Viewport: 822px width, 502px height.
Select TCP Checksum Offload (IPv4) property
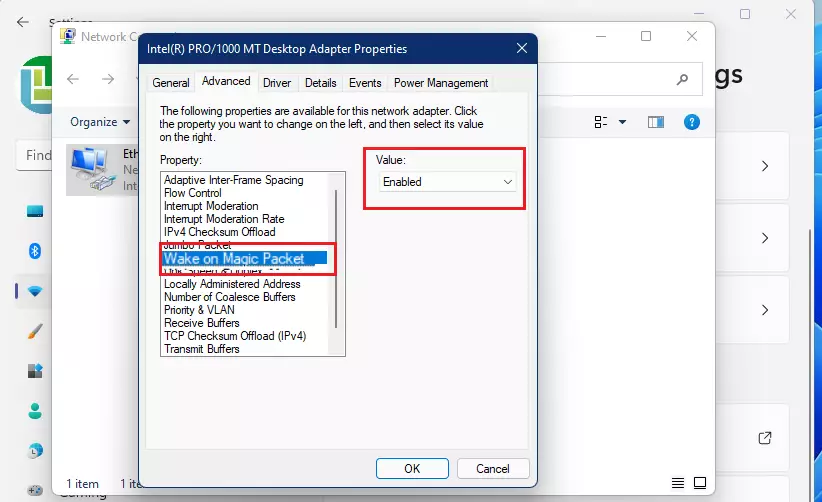point(235,336)
